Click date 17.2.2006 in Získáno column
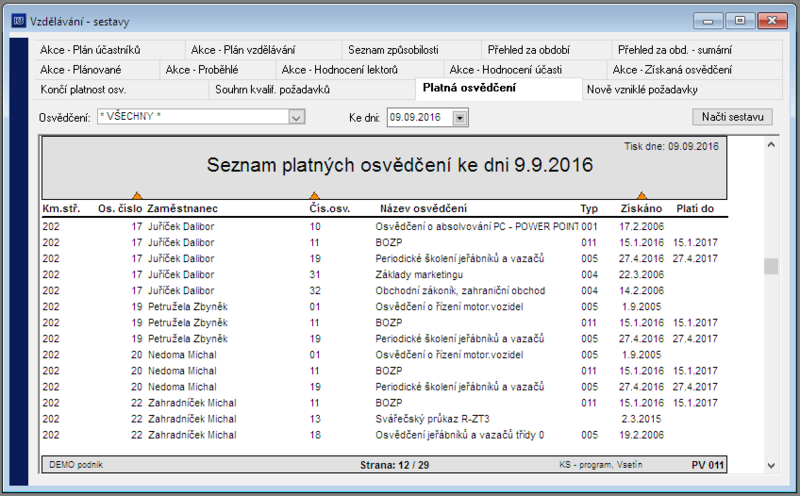The image size is (800, 496). tap(641, 227)
